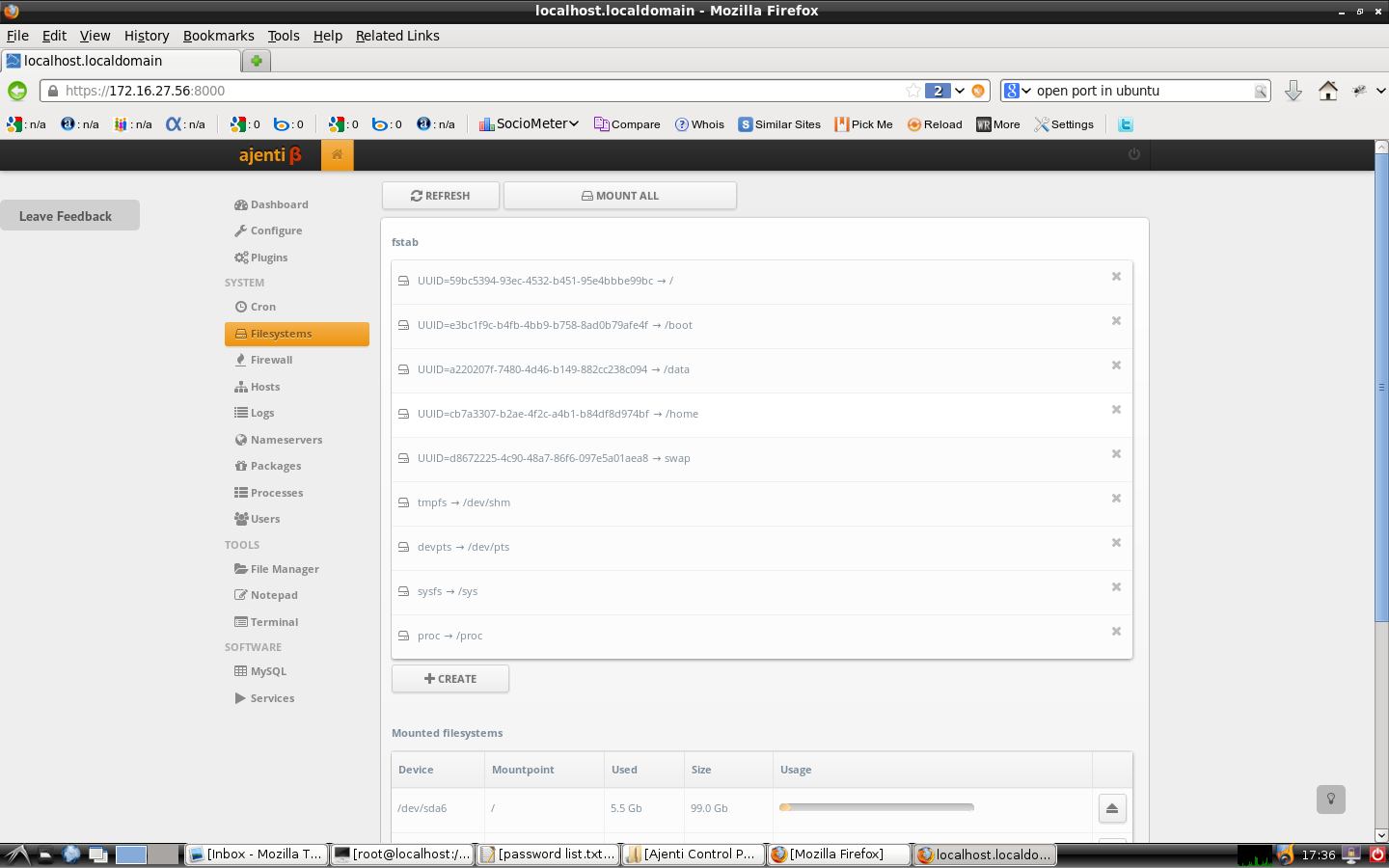Click the MOUNT ALL button
This screenshot has width=1389, height=868.
[x=619, y=196]
